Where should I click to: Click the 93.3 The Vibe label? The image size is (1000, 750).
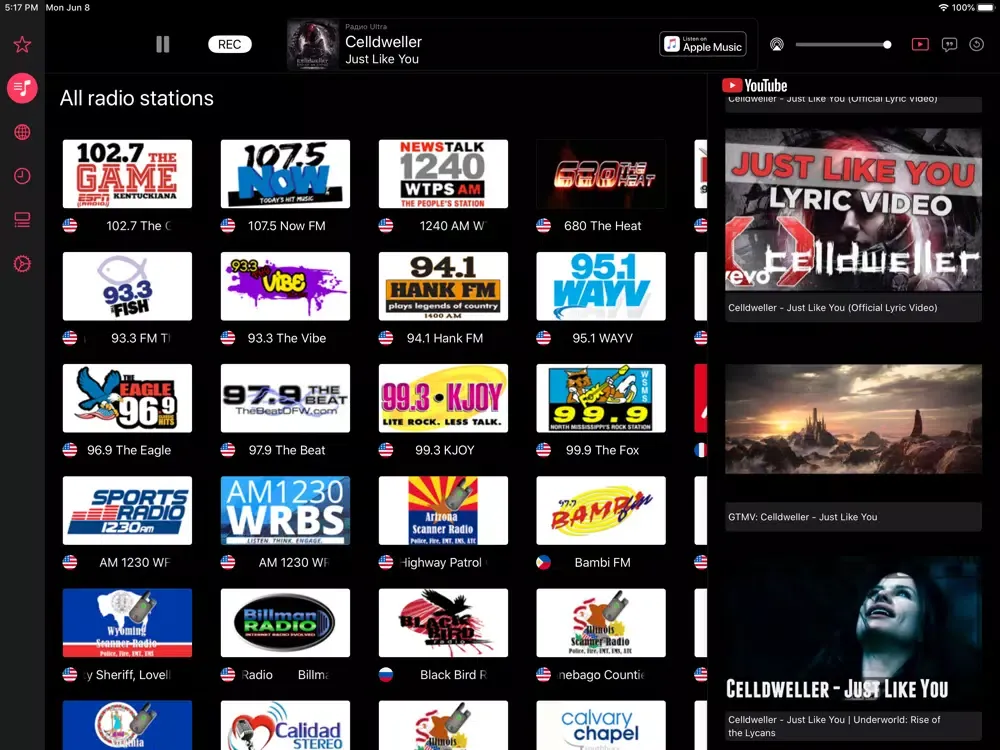pos(286,338)
